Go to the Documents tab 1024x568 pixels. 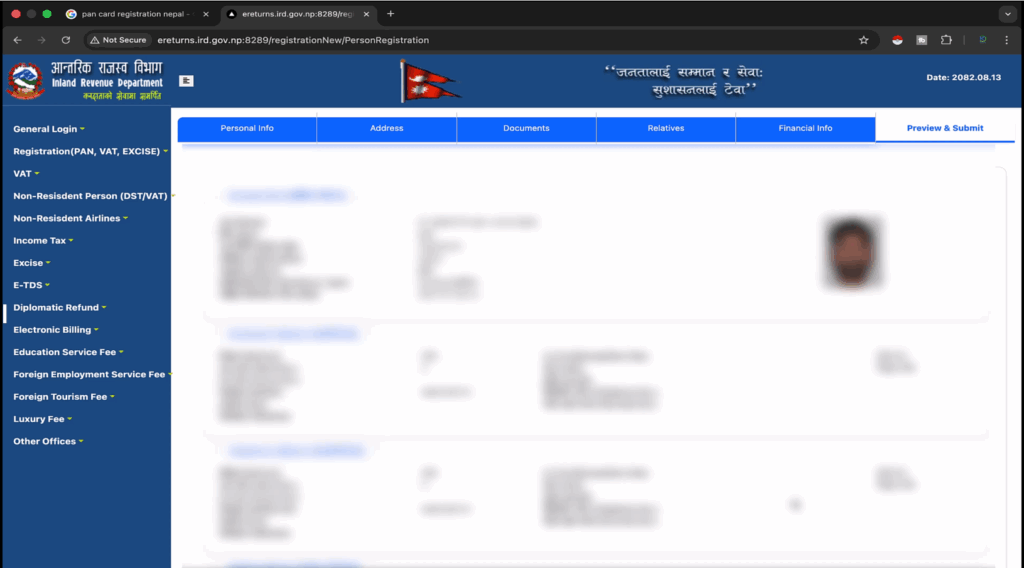pos(526,129)
